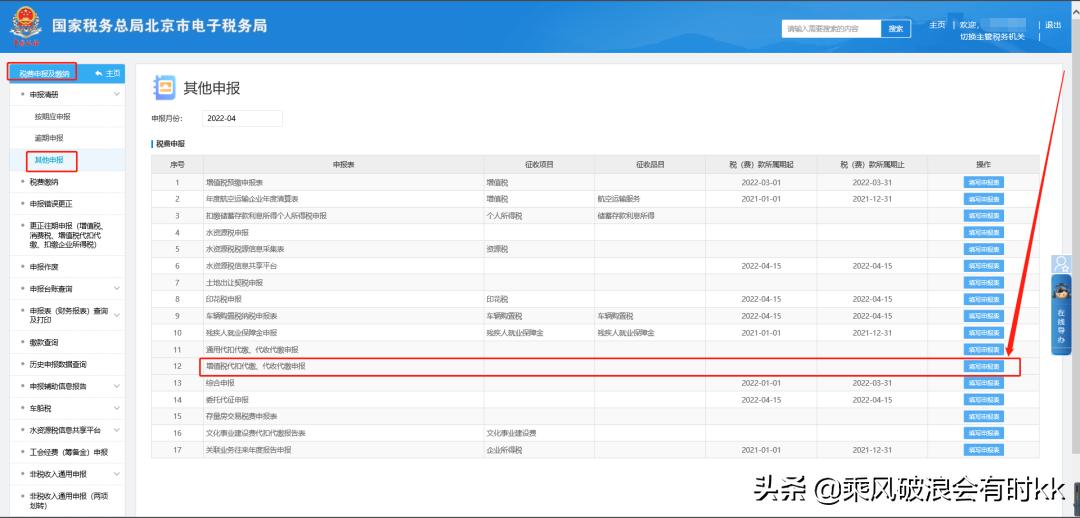Screen dimensions: 1080x518
Task: Open 申报作废 in the sidebar
Action: tap(44, 267)
